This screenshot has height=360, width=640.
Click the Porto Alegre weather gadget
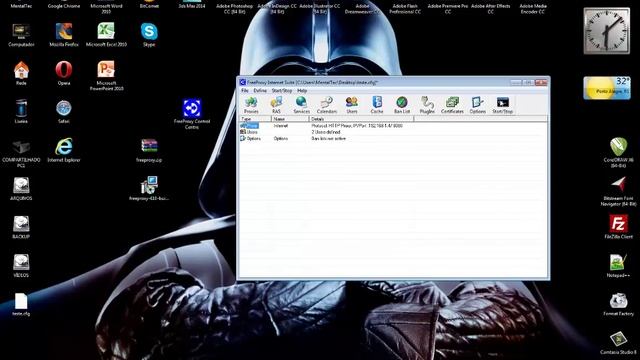tap(607, 88)
